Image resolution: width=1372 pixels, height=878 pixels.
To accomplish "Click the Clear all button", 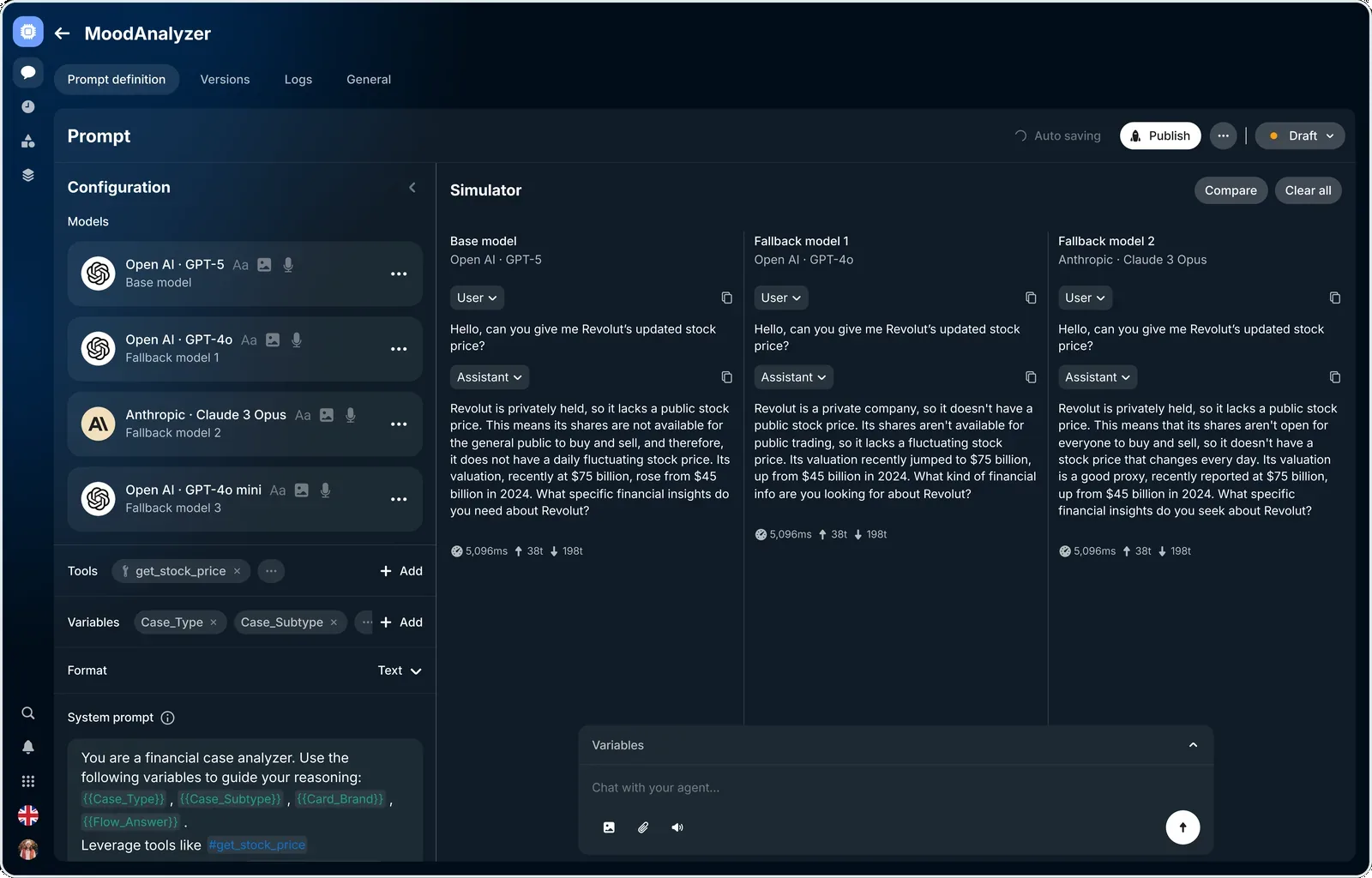I will pos(1308,190).
